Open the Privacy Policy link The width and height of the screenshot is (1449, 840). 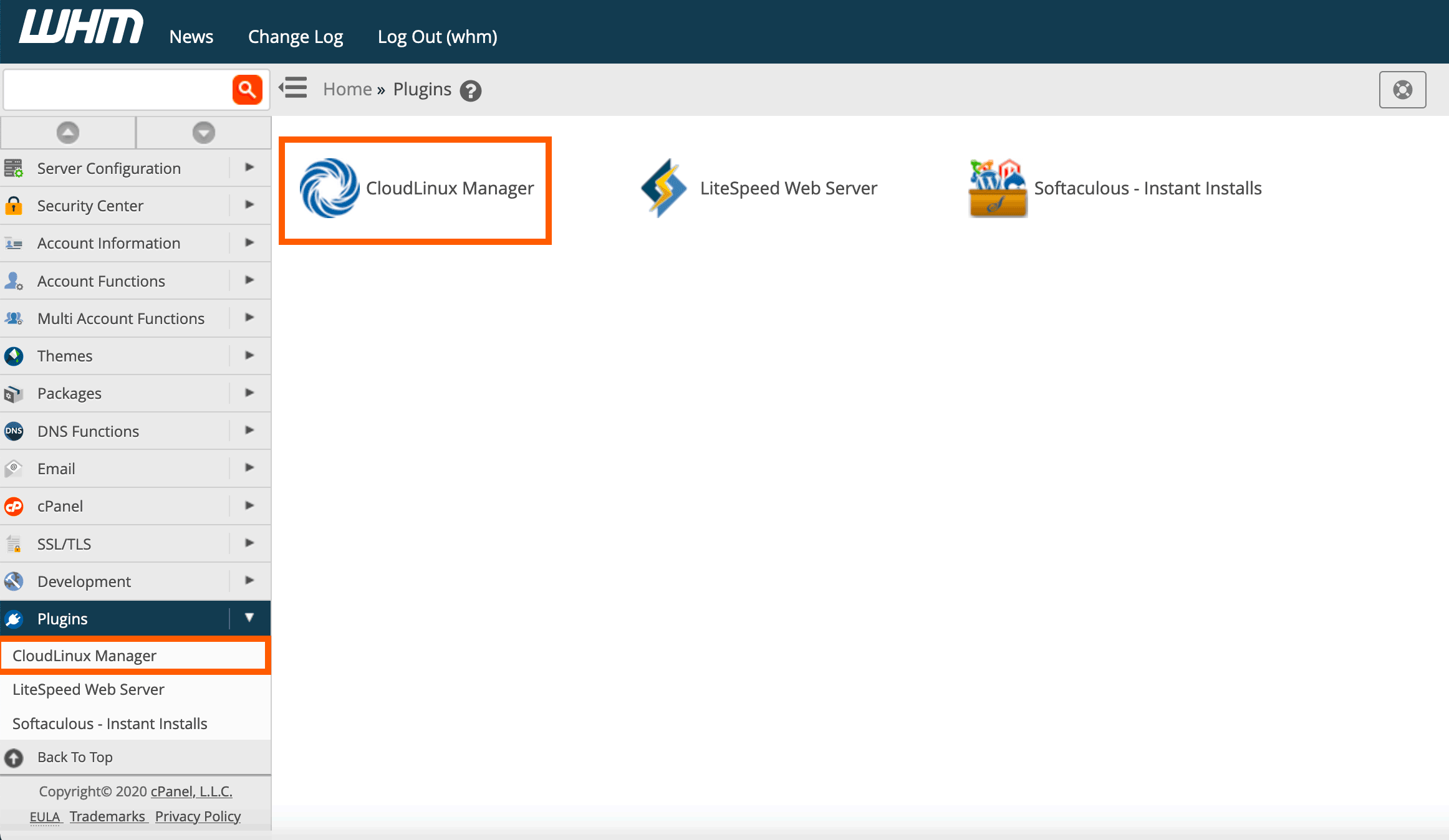tap(198, 816)
